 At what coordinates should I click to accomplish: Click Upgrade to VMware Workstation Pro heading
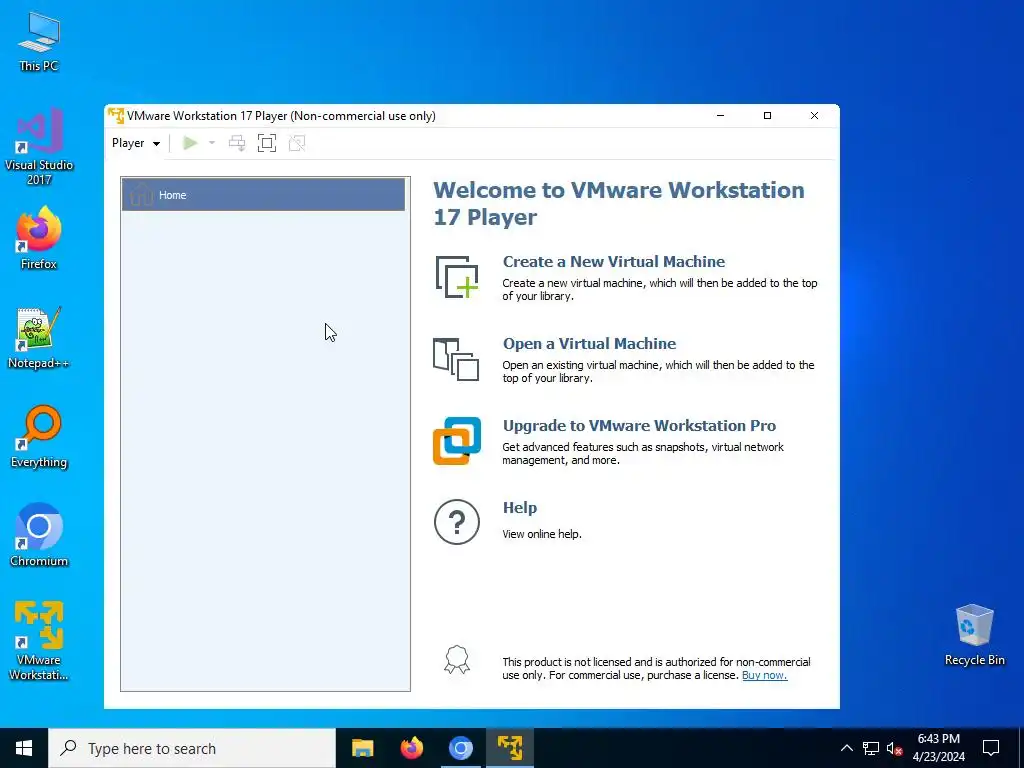[x=639, y=426]
